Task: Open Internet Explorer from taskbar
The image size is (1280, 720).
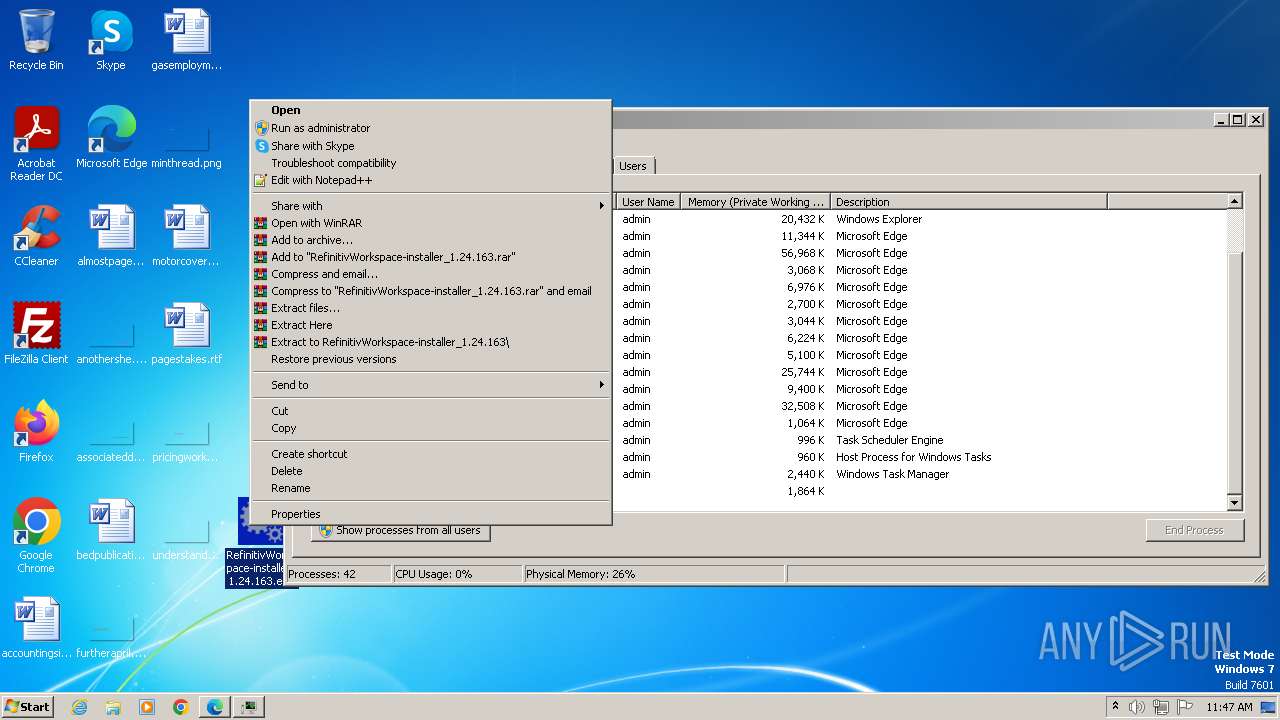Action: (79, 707)
